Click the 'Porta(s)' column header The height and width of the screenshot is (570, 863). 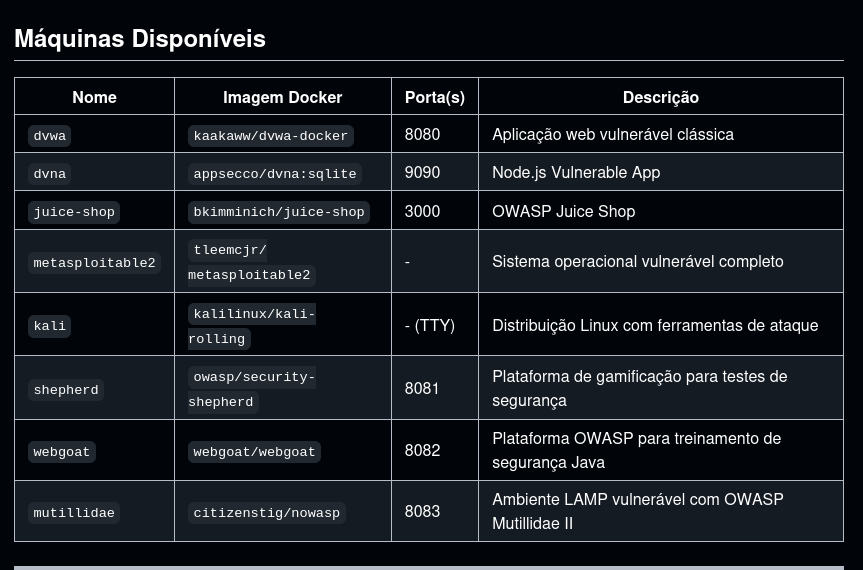434,97
